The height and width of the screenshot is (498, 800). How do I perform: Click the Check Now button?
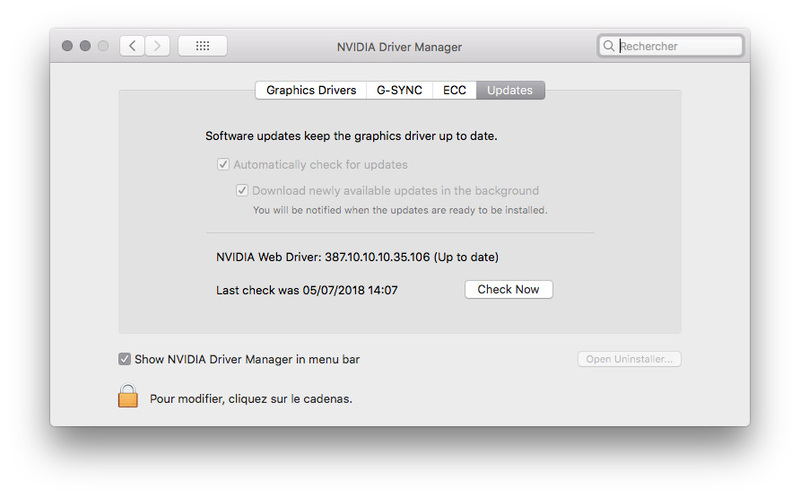point(508,289)
